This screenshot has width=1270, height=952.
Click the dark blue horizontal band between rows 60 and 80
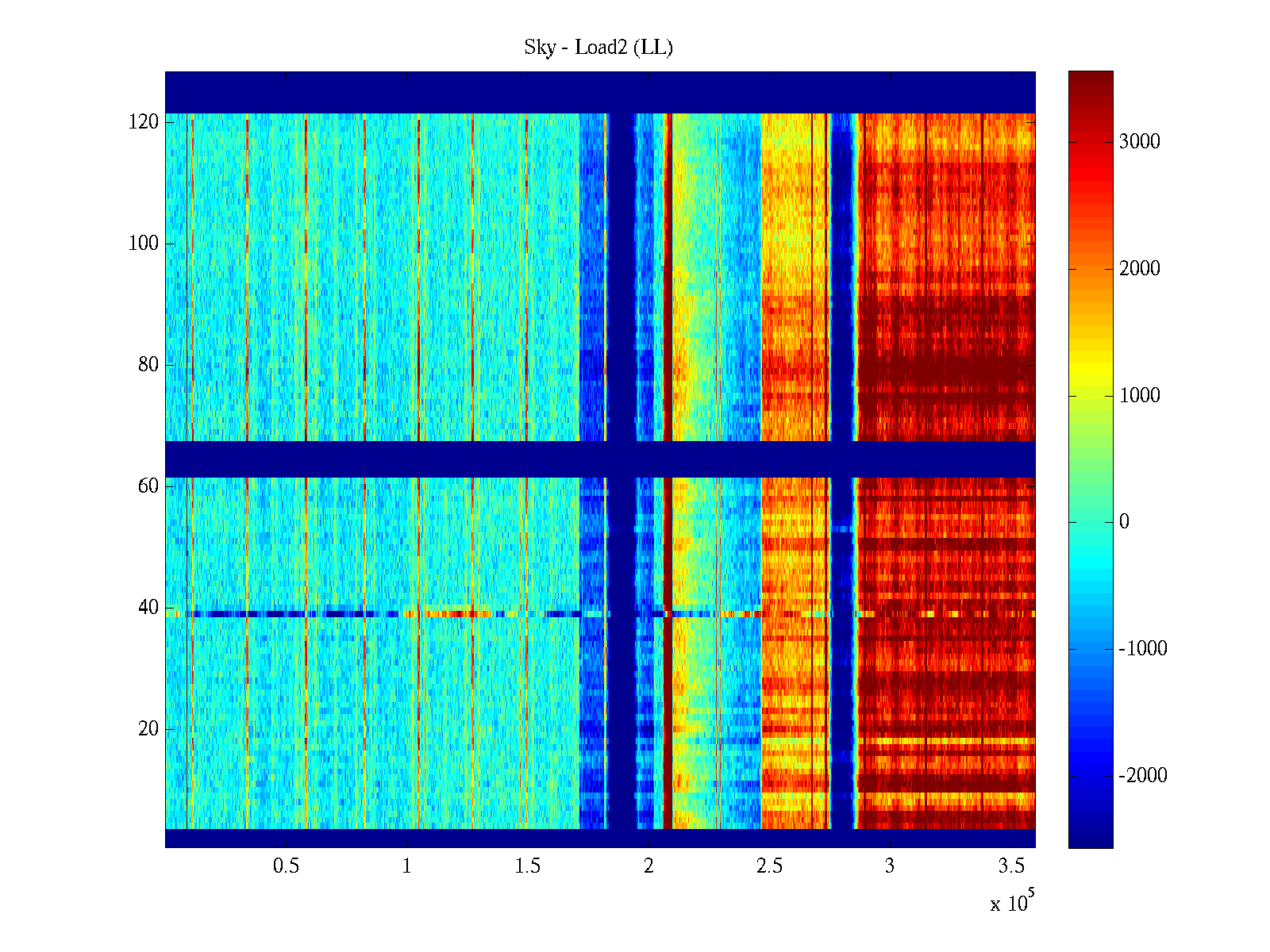pyautogui.click(x=599, y=459)
